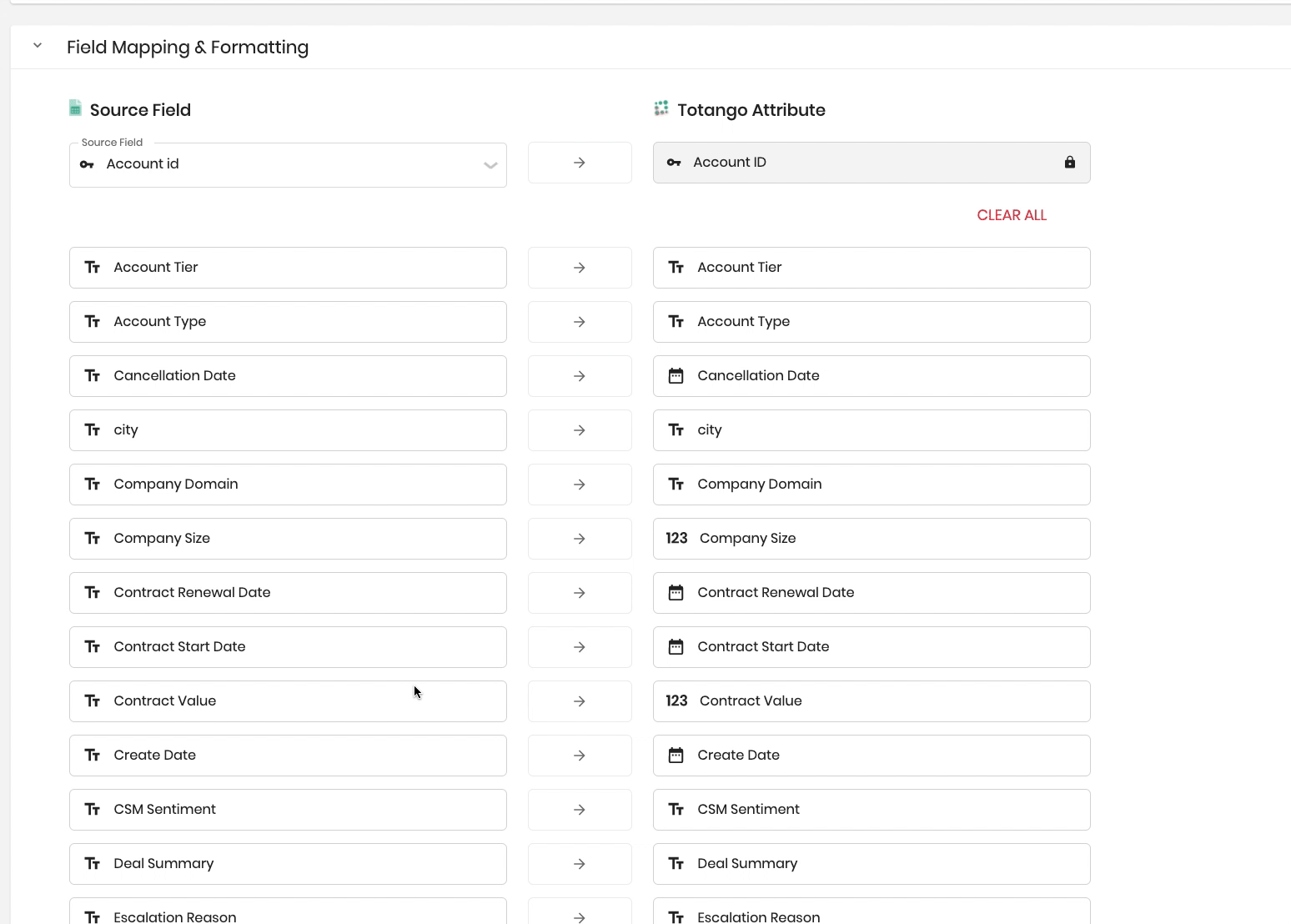
Task: Click the calendar icon on Create Date attribute
Action: coord(676,756)
